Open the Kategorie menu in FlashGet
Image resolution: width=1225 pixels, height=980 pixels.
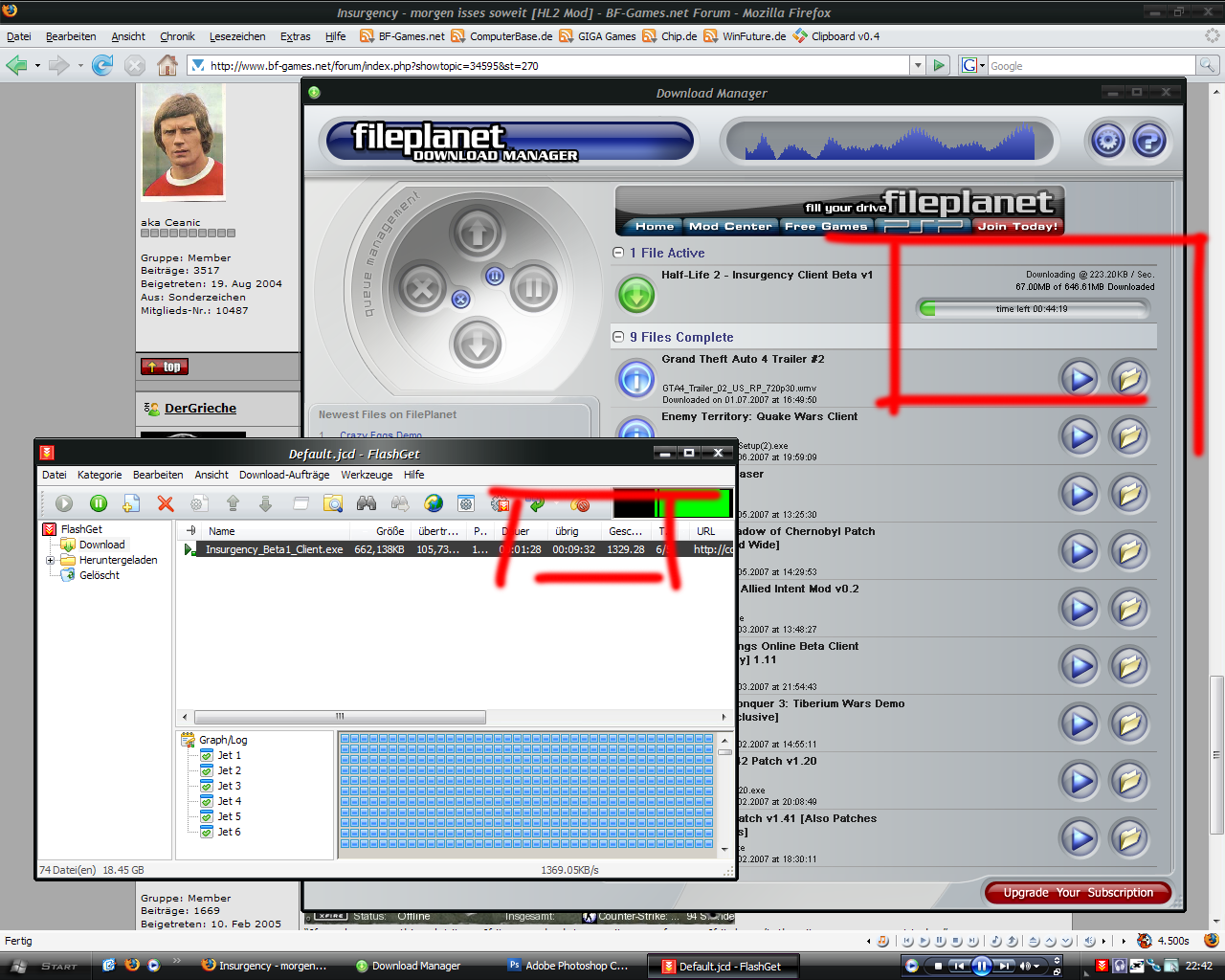tap(100, 475)
